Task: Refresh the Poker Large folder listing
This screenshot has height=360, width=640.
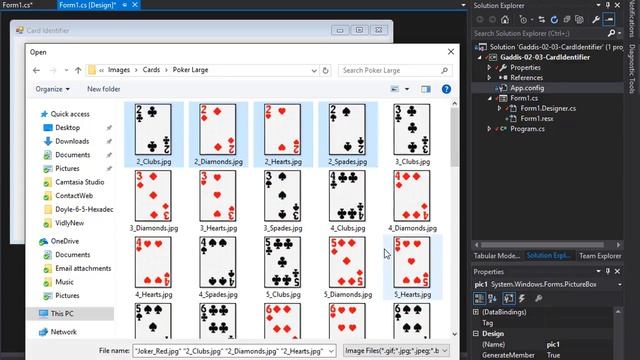Action: point(325,70)
